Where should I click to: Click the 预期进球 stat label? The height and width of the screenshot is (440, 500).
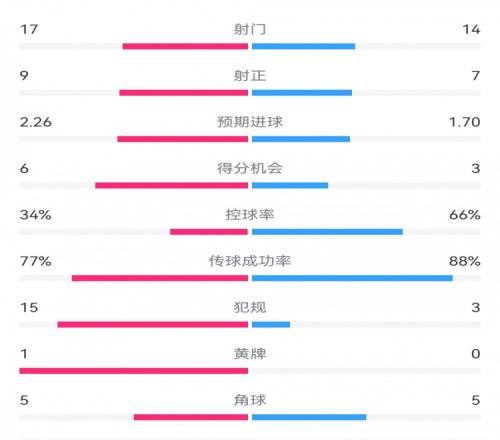coord(250,122)
